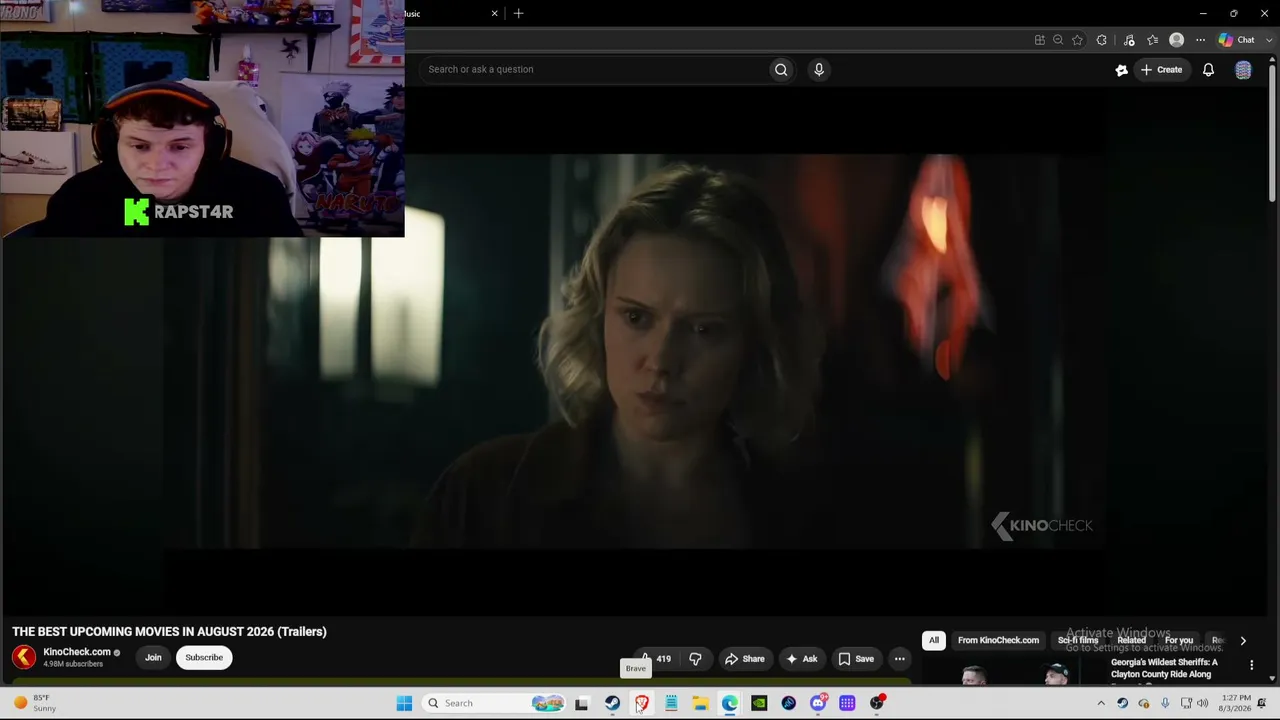Click the sparkle icon beside Create
This screenshot has width=1280, height=720.
point(1121,70)
